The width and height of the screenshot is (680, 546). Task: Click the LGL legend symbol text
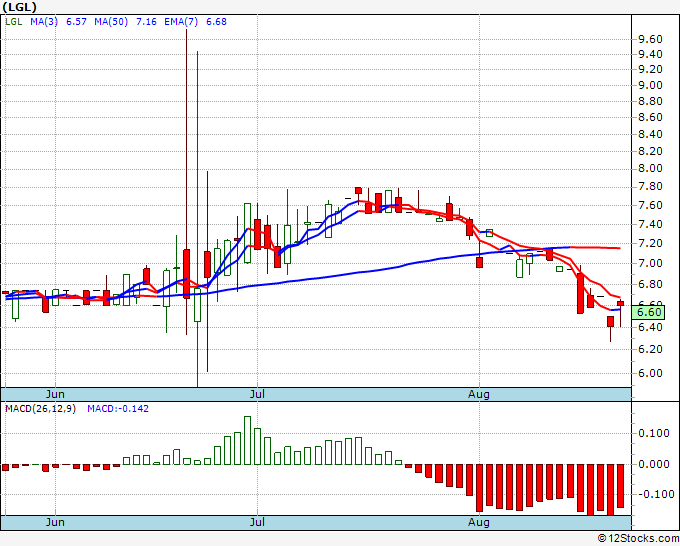pos(13,20)
